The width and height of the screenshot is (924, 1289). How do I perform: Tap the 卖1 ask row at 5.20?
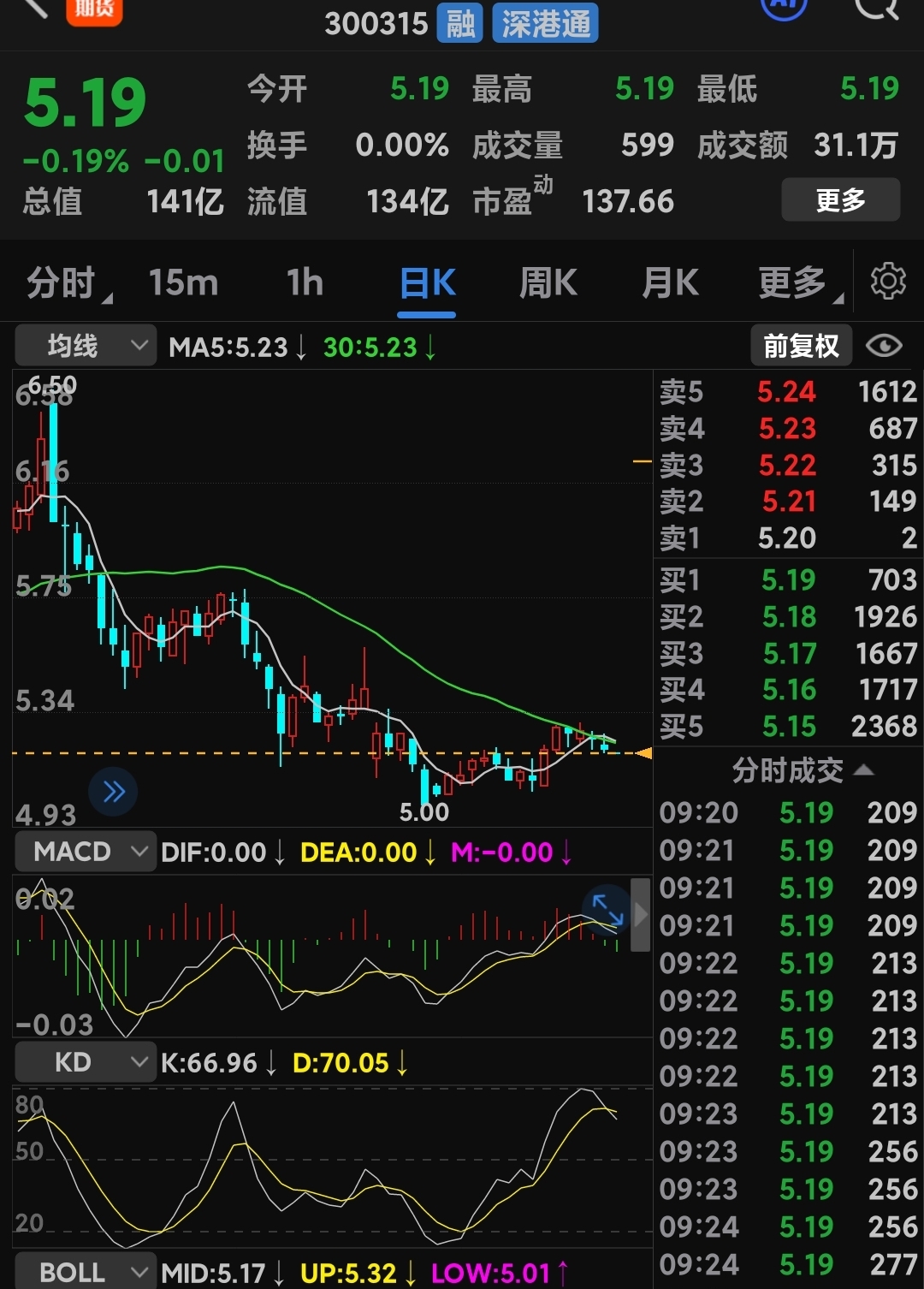click(788, 538)
